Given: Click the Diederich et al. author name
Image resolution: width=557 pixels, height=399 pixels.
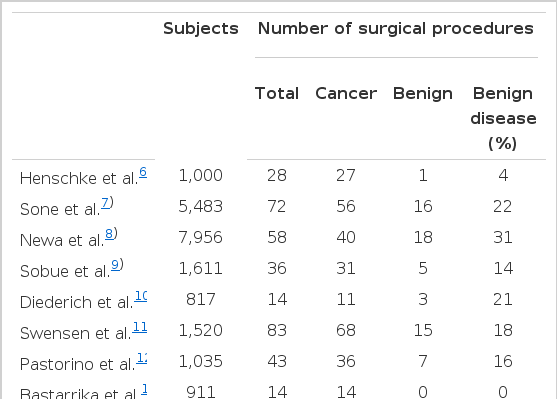Looking at the screenshot, I should [x=76, y=302].
